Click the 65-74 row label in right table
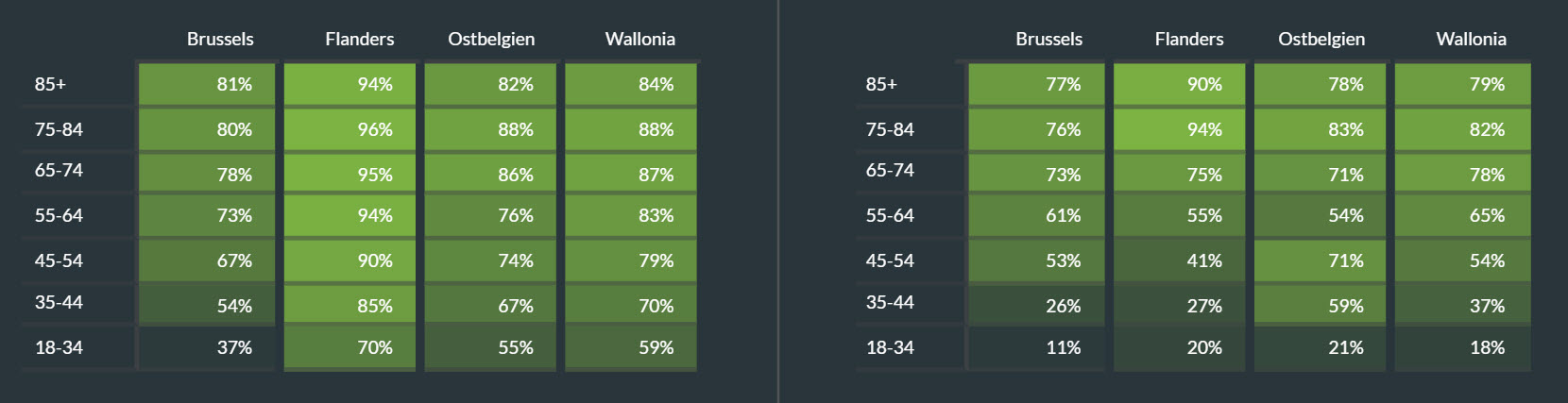The image size is (1568, 403). (x=890, y=171)
